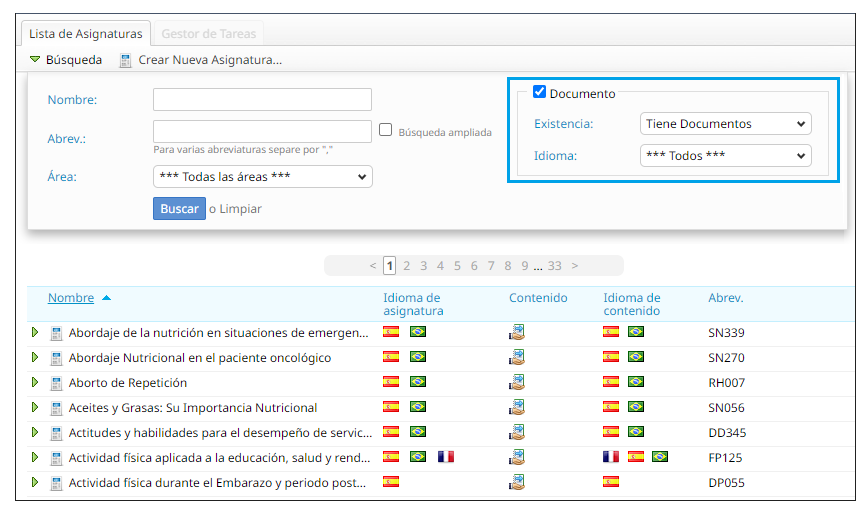The width and height of the screenshot is (865, 507).
Task: Focus the Nombre input field
Action: 262,100
